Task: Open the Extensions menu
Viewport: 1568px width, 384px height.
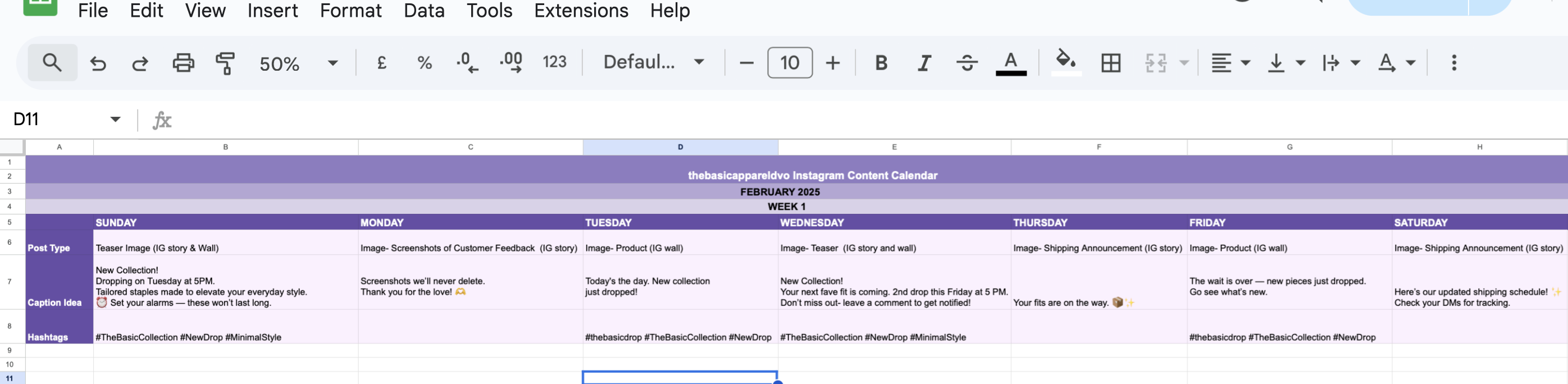Action: click(x=581, y=10)
